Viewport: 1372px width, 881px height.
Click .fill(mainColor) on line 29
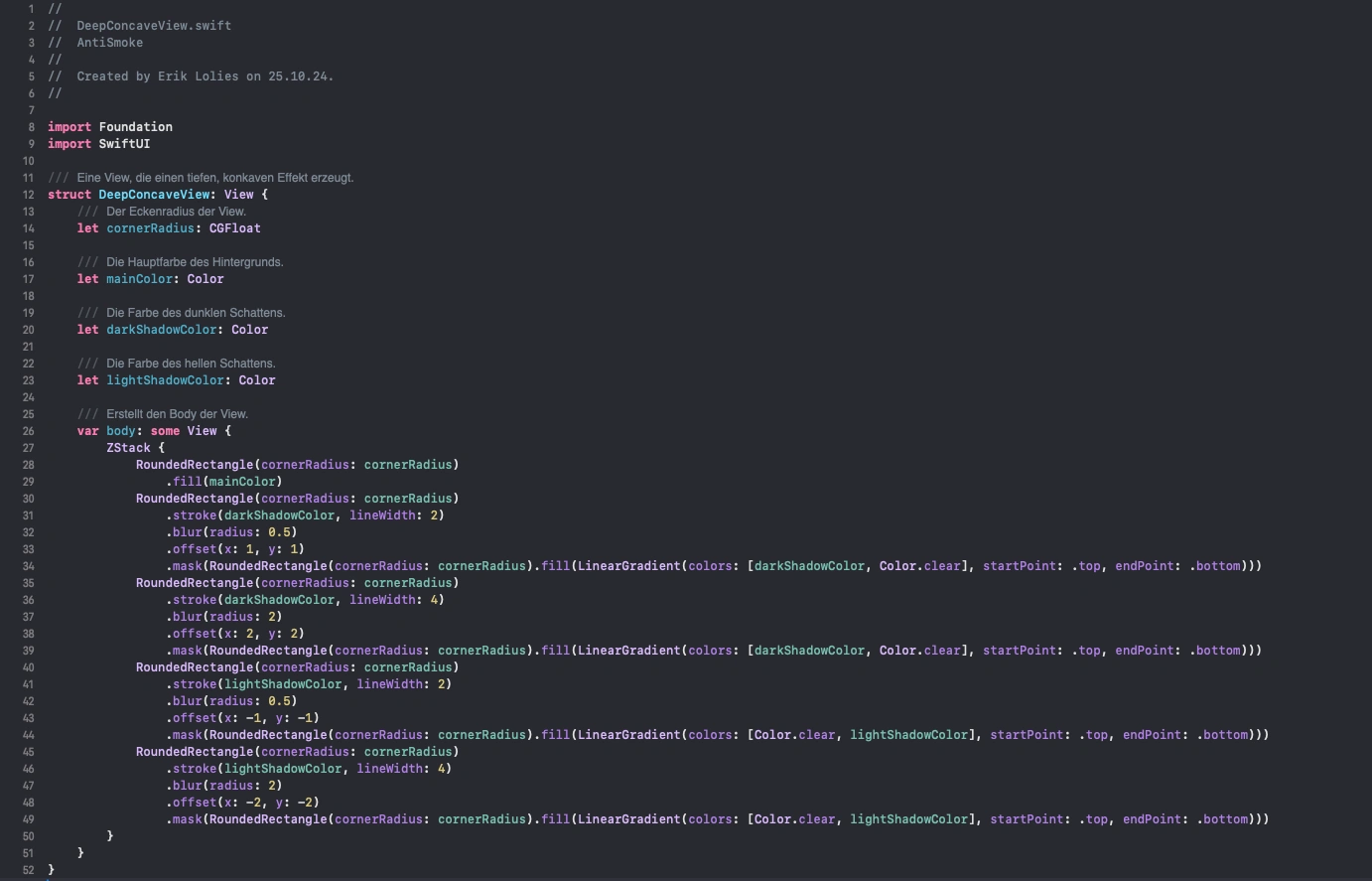coord(223,482)
